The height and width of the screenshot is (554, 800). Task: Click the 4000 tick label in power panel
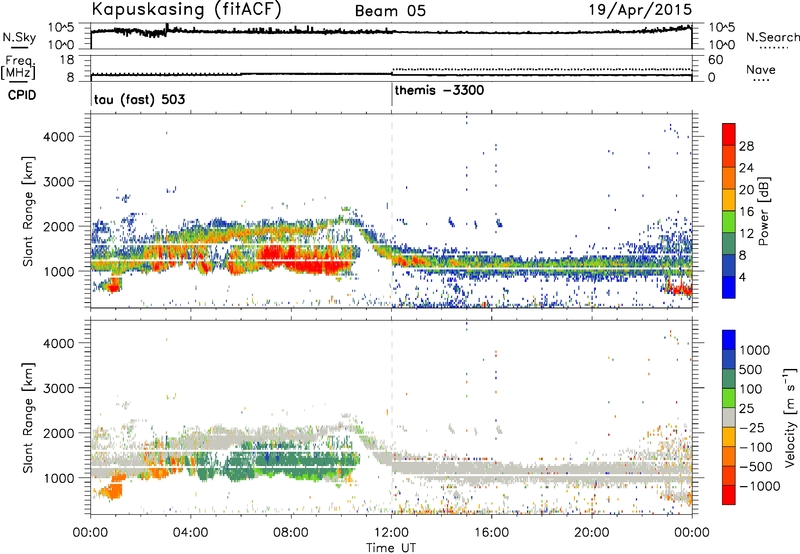(58, 137)
